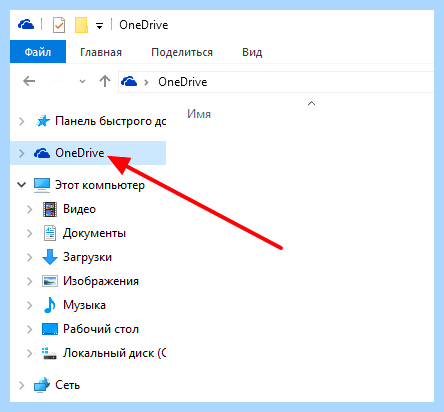Open Локальный диск in the tree
The height and width of the screenshot is (412, 444).
pos(114,353)
